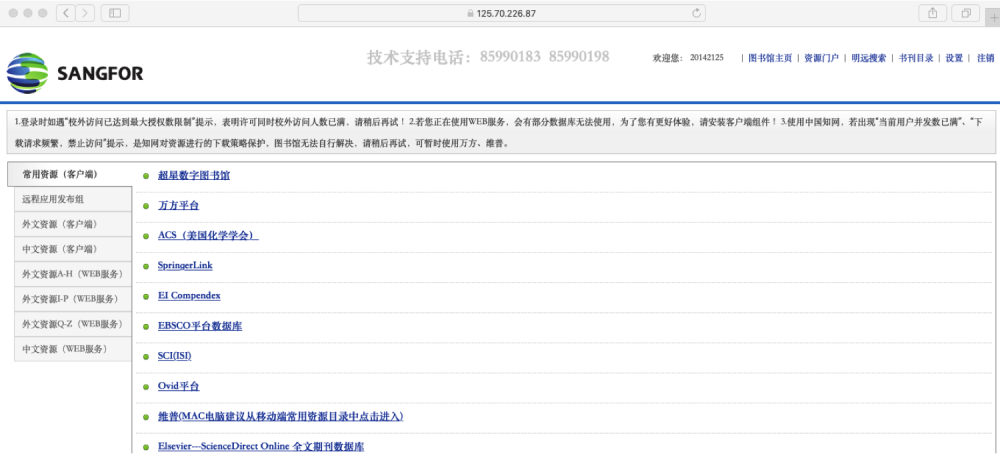Open the Share icon in Safari toolbar
The image size is (1000, 454).
[932, 13]
